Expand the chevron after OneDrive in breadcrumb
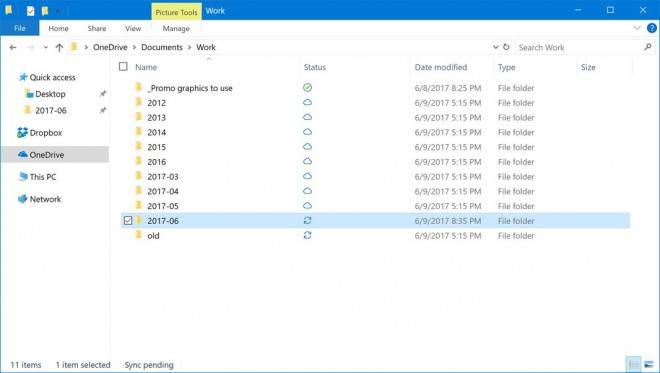Screen dimensions: 660x373 (x=134, y=47)
